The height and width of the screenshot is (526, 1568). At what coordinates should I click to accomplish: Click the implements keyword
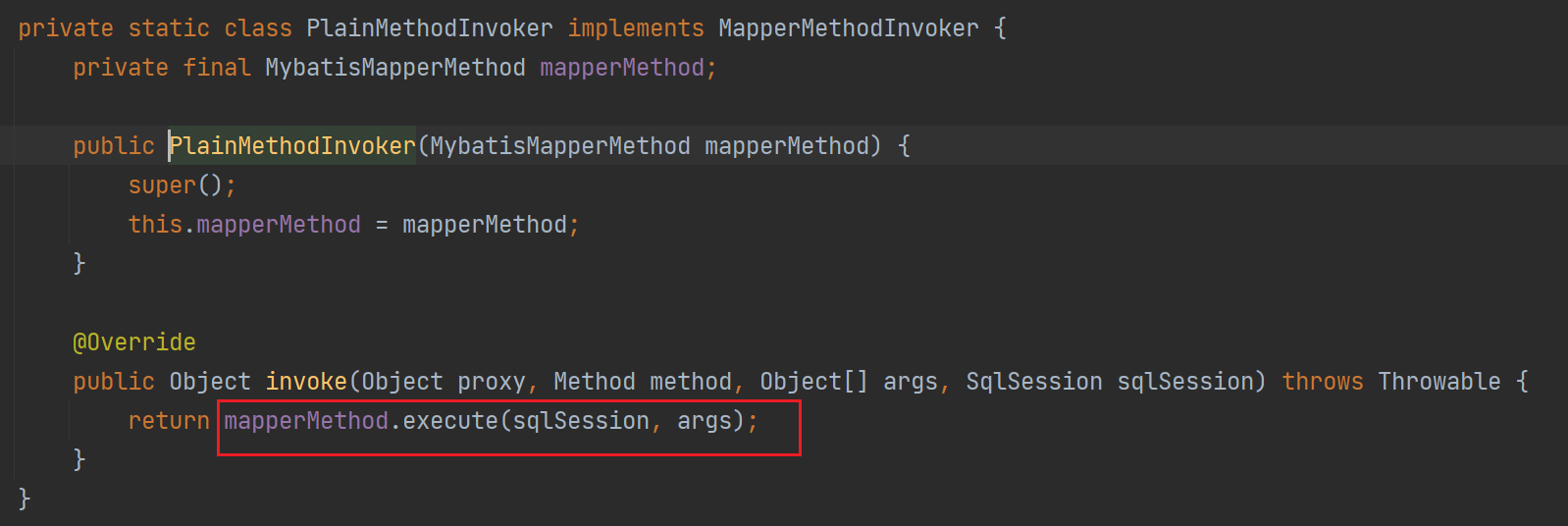coord(636,28)
